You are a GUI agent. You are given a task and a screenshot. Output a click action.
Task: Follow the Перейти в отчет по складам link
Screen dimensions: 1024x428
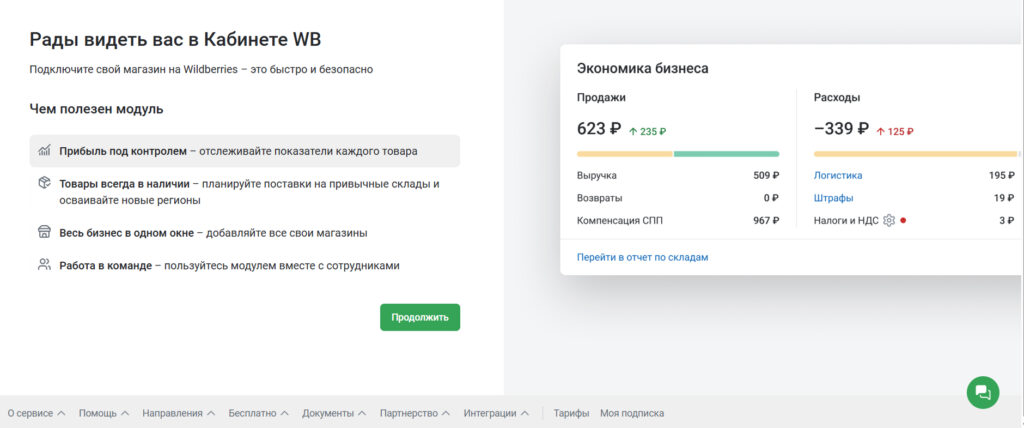pyautogui.click(x=643, y=257)
